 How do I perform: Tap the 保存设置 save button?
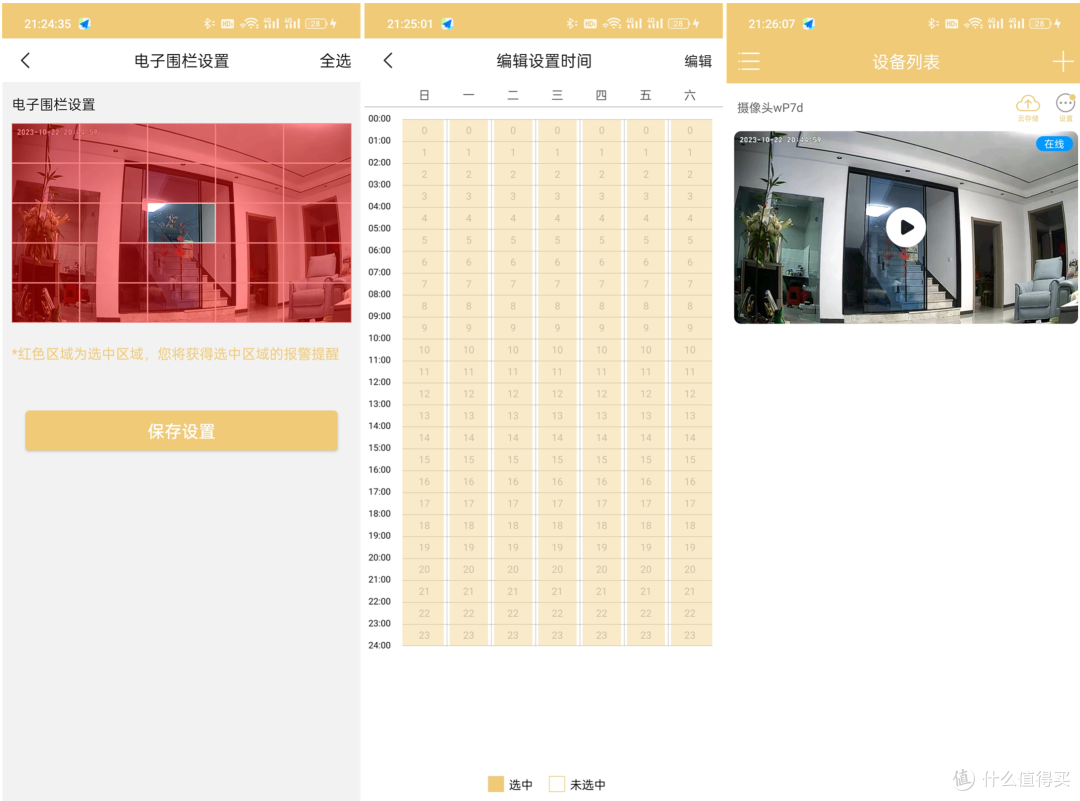(181, 431)
